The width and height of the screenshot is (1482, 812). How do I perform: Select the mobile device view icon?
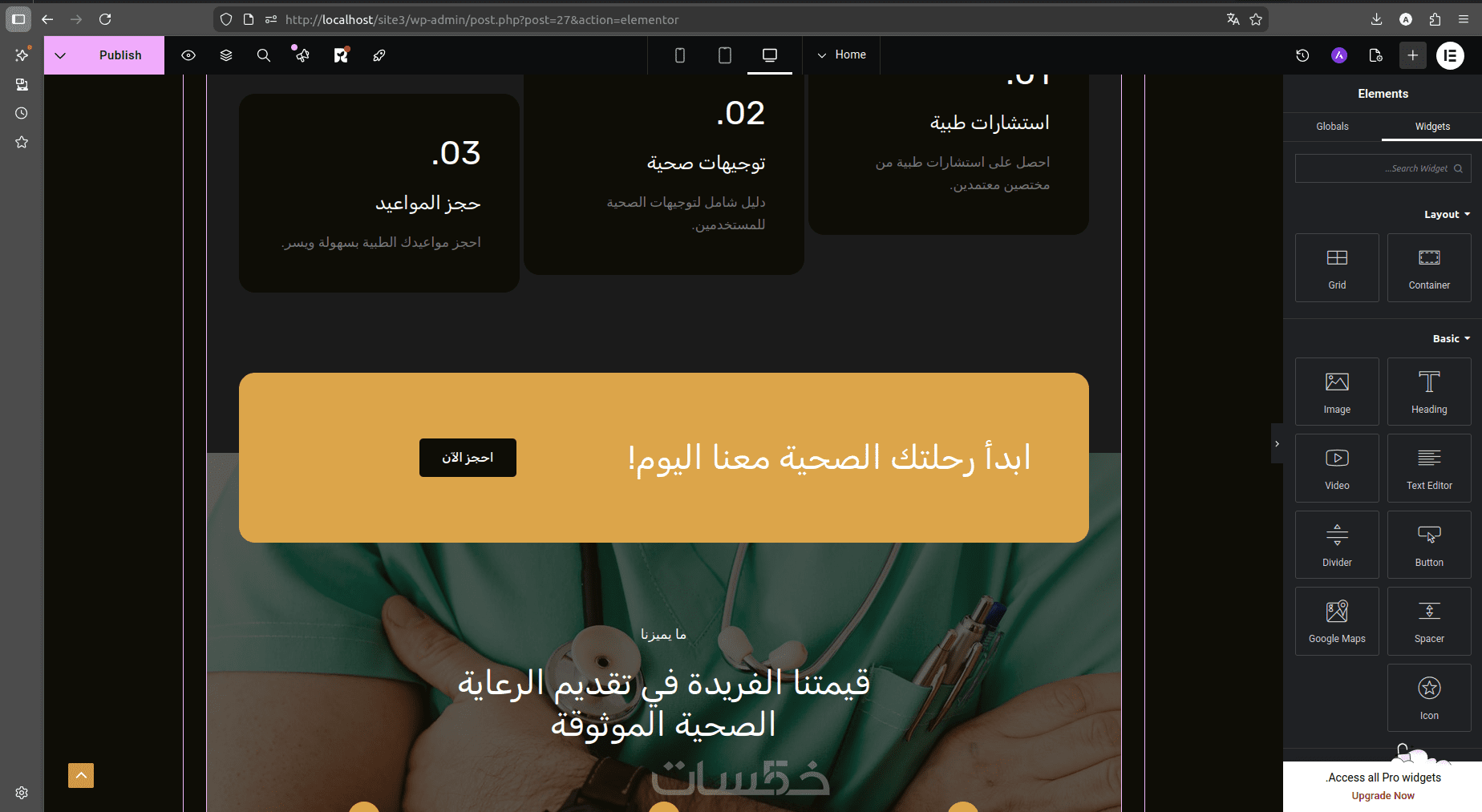tap(680, 55)
